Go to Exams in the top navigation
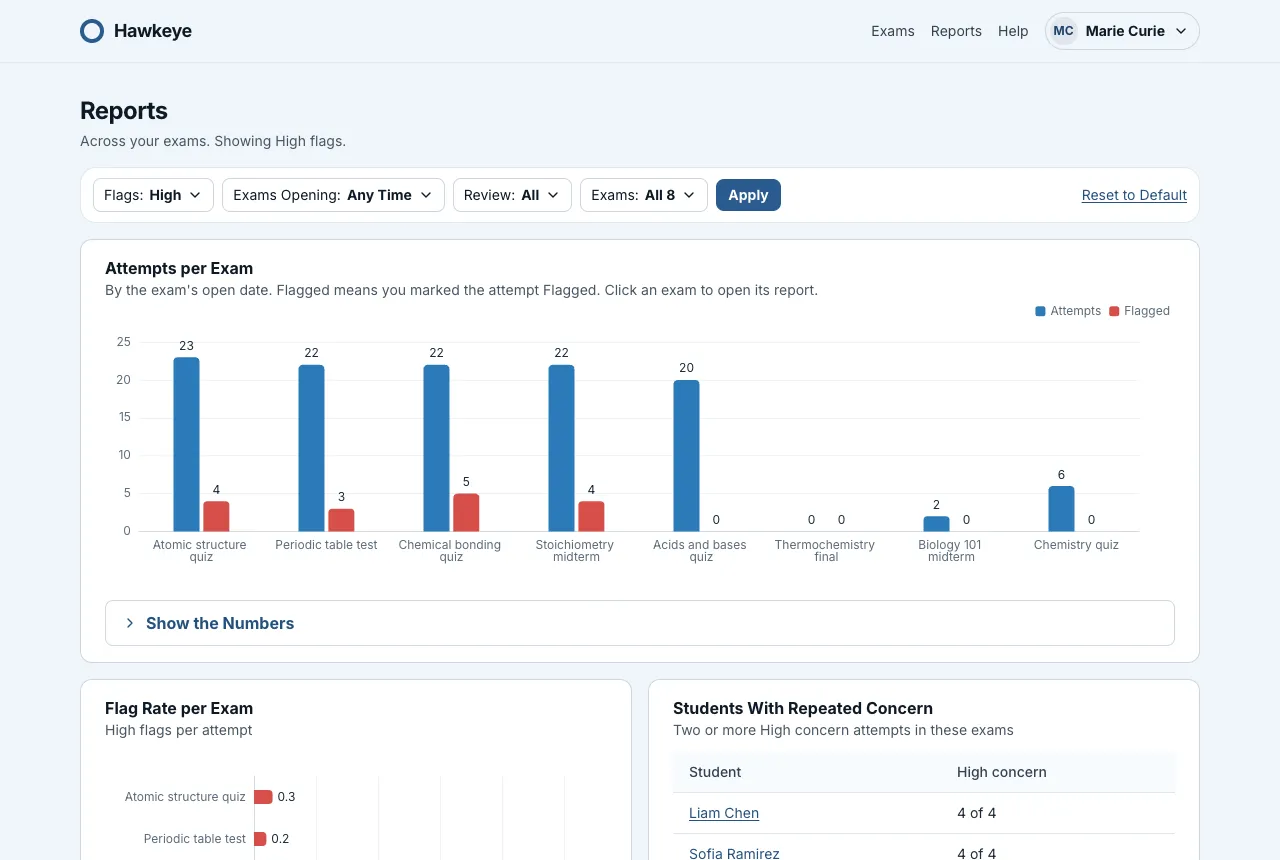1280x860 pixels. pos(893,31)
